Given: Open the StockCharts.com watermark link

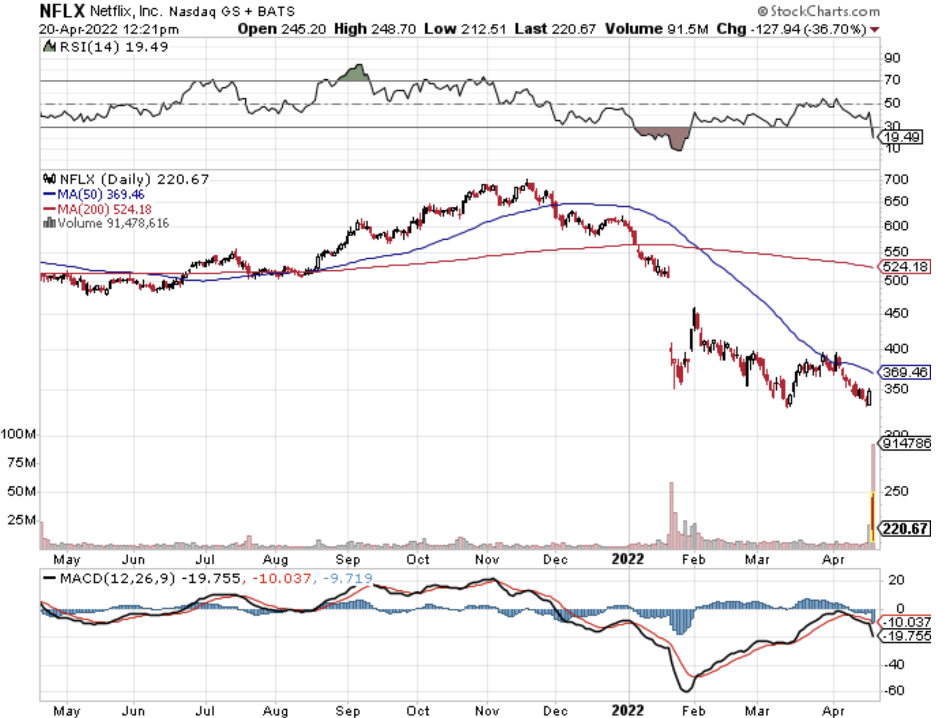Looking at the screenshot, I should (x=868, y=10).
